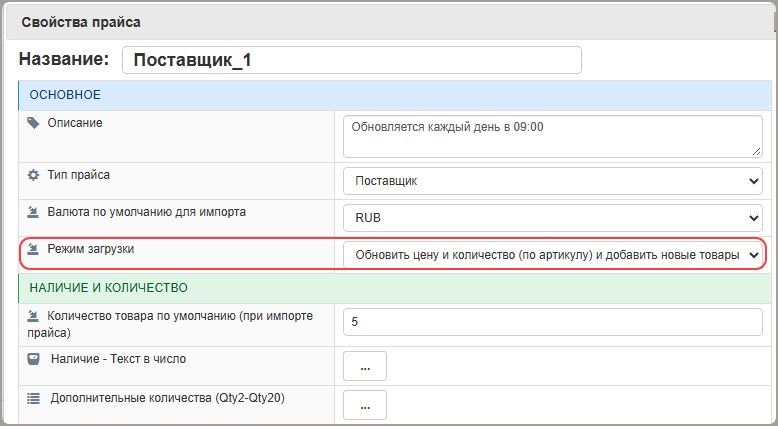Click the ОСНОВНОЕ section header
Screen dimensions: 778x426
(x=395, y=95)
